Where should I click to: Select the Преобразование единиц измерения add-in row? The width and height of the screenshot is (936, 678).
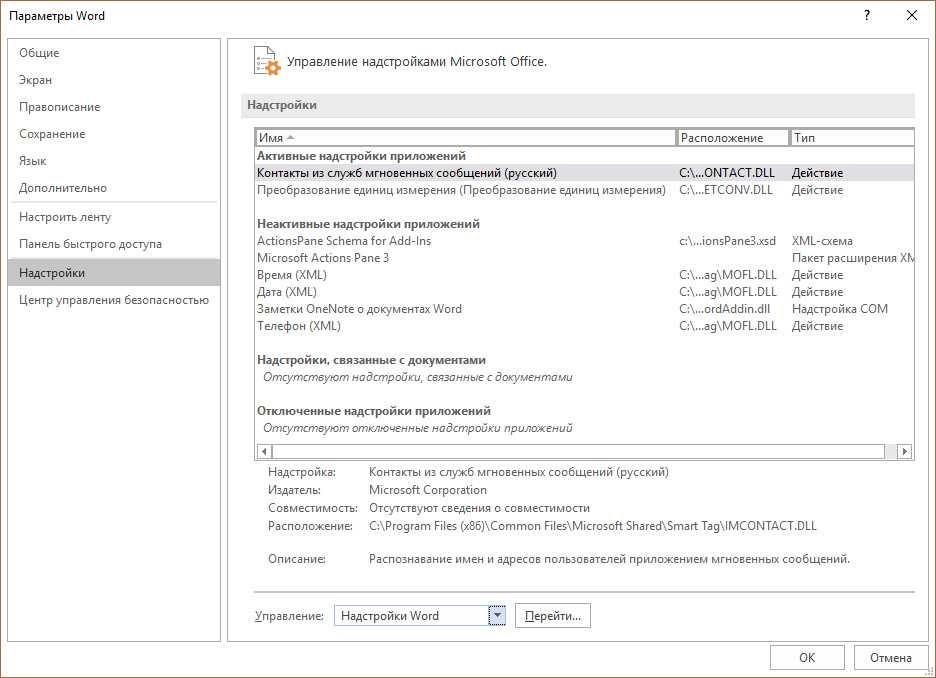pos(460,190)
